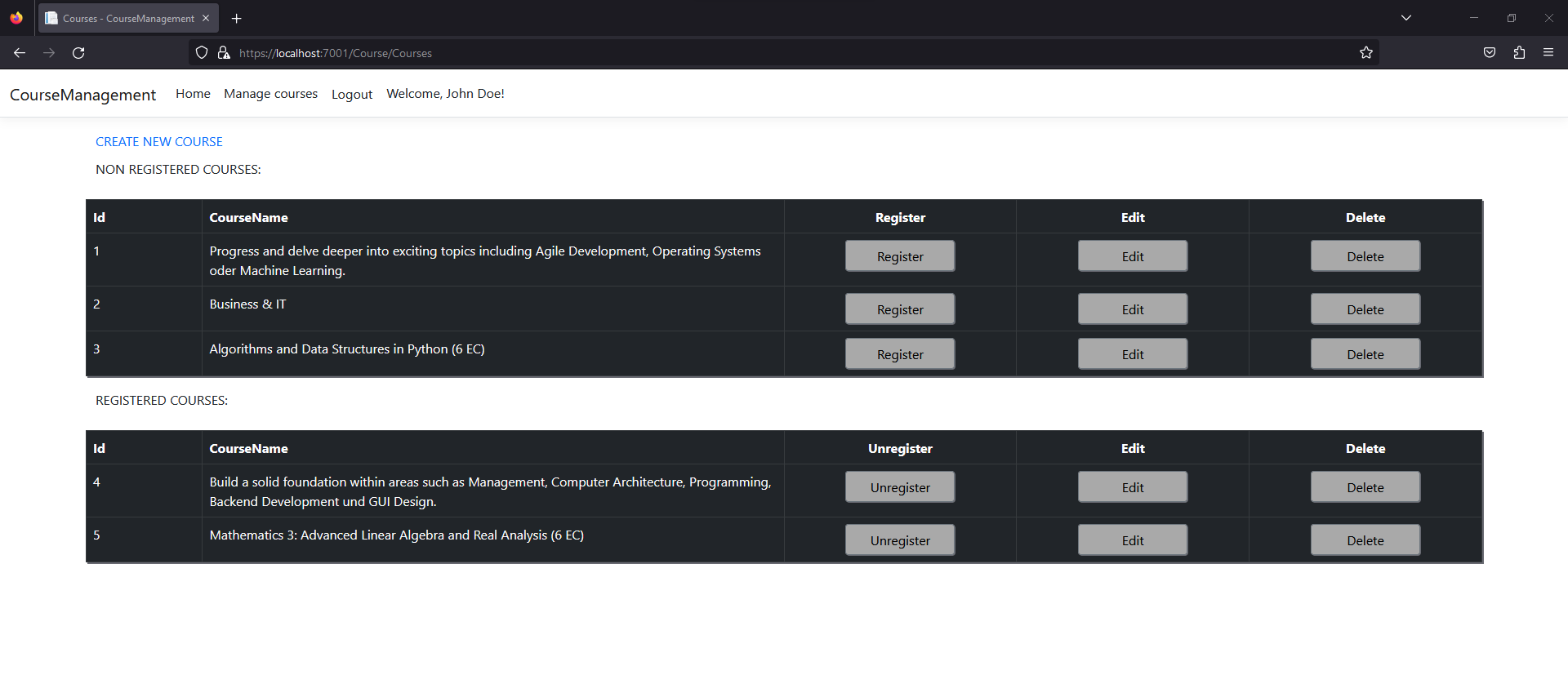Click the 'Welcome, John Doe!' text
This screenshot has width=1568, height=675.
point(445,94)
